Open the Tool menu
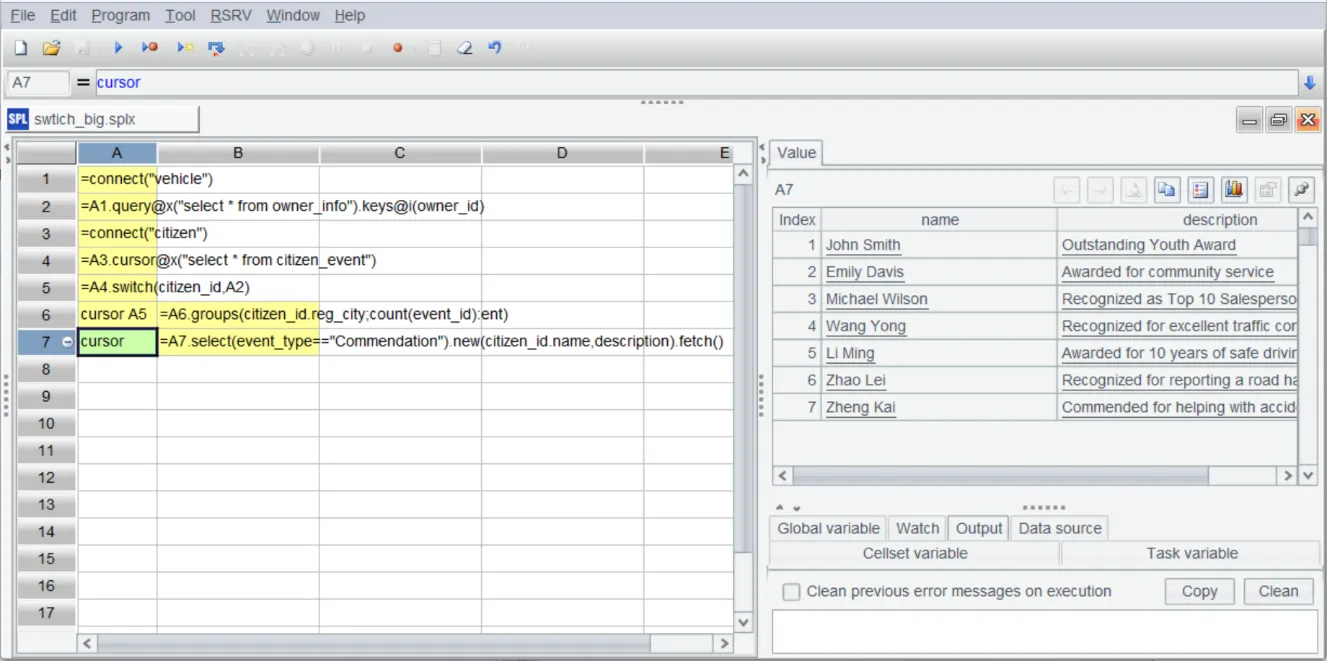The height and width of the screenshot is (661, 1327). (180, 15)
